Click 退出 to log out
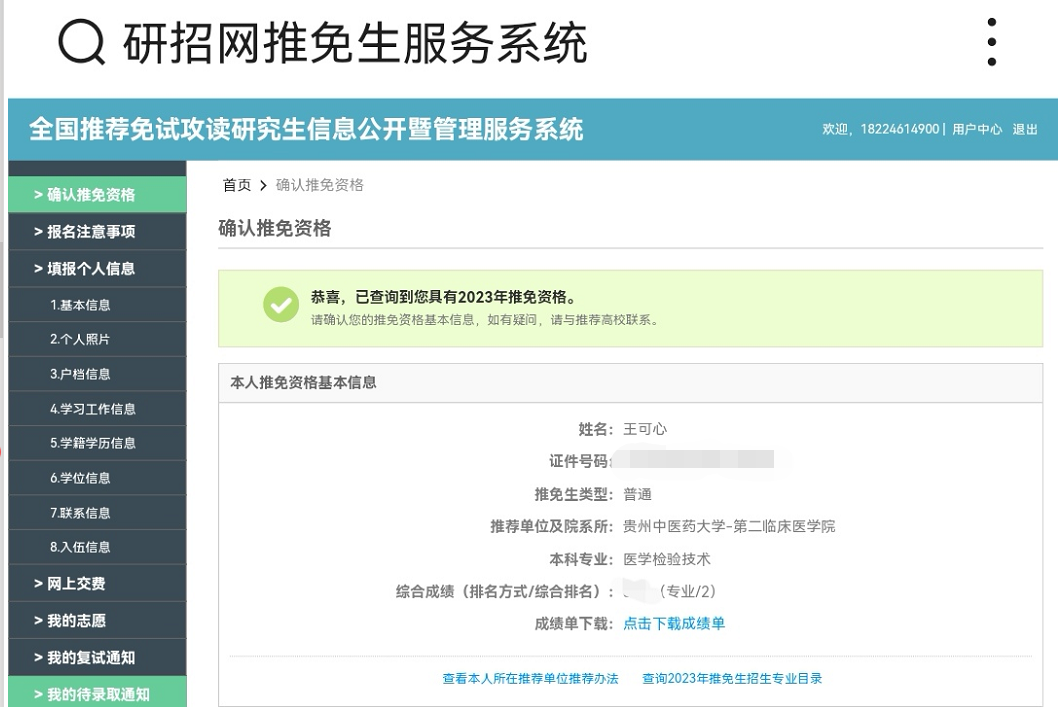Image resolution: width=1058 pixels, height=707 pixels. point(1025,129)
